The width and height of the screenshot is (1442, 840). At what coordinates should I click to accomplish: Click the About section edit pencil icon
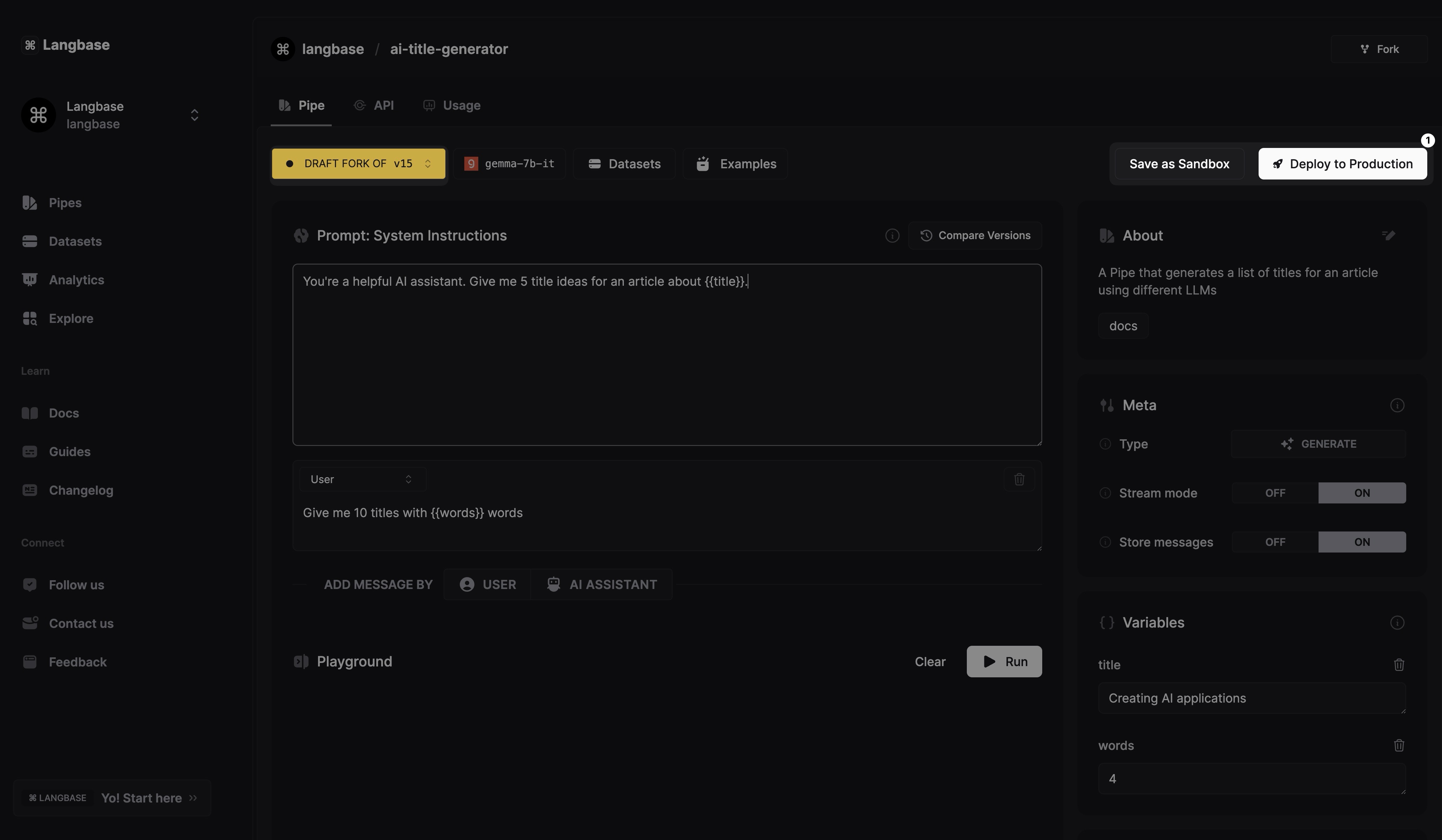1388,235
